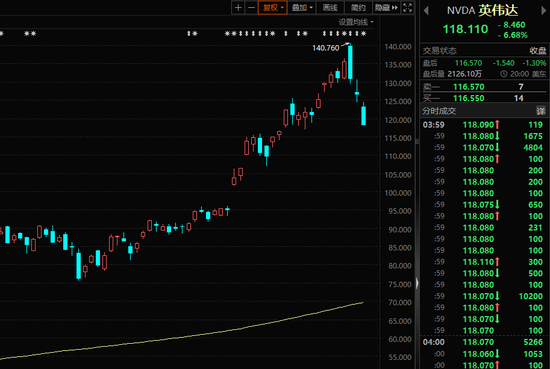Click the 03:59 timestamp in trades list
Viewport: 550px width, 369px height.
pos(434,125)
